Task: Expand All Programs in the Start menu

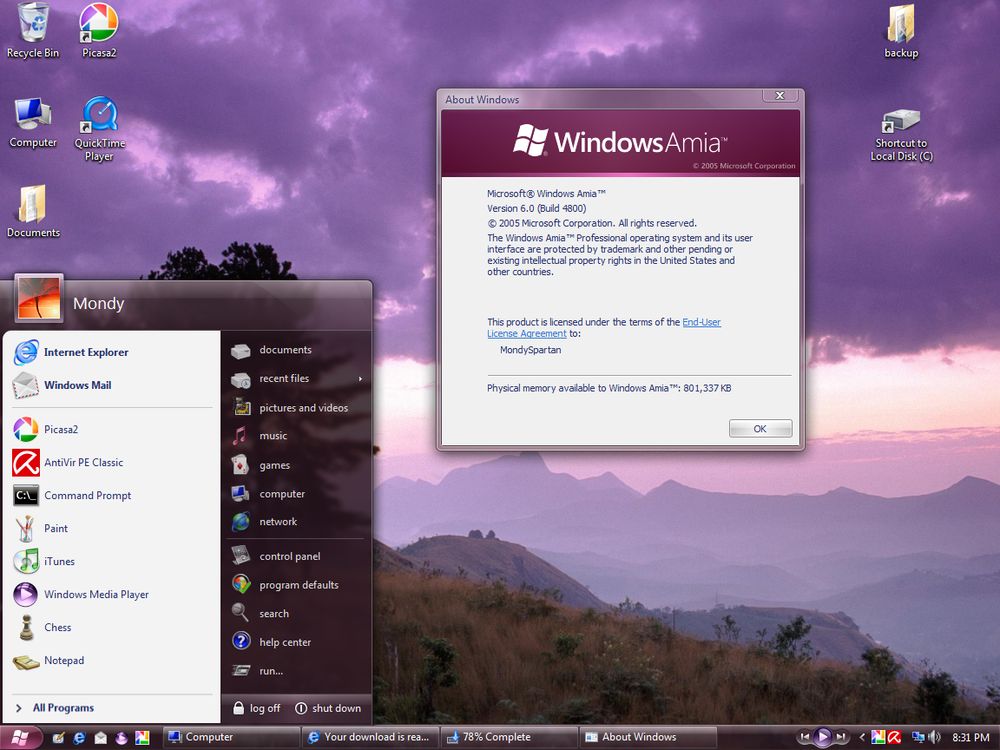Action: [112, 708]
